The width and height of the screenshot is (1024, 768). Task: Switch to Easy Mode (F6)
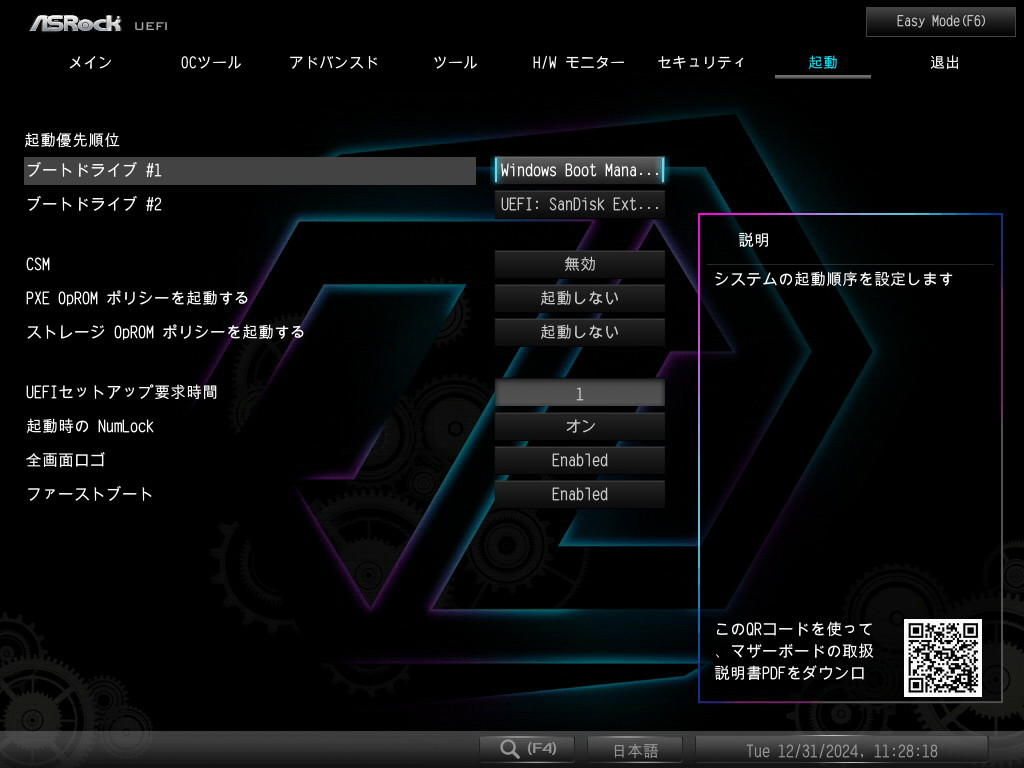pyautogui.click(x=940, y=22)
